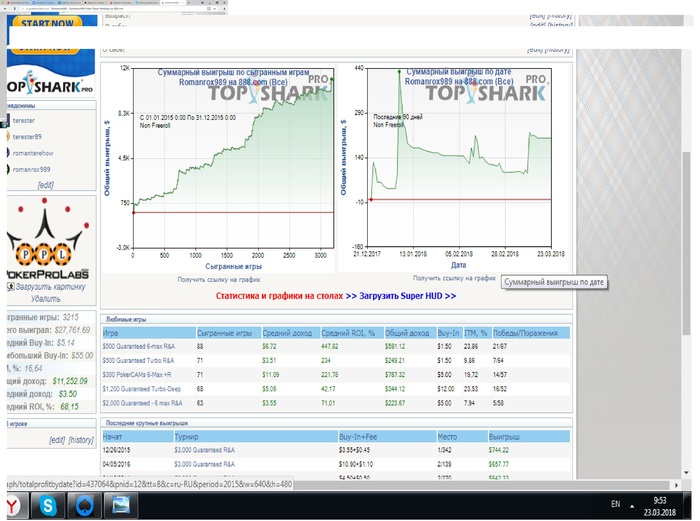Switch the EN input language indicator

[615, 504]
